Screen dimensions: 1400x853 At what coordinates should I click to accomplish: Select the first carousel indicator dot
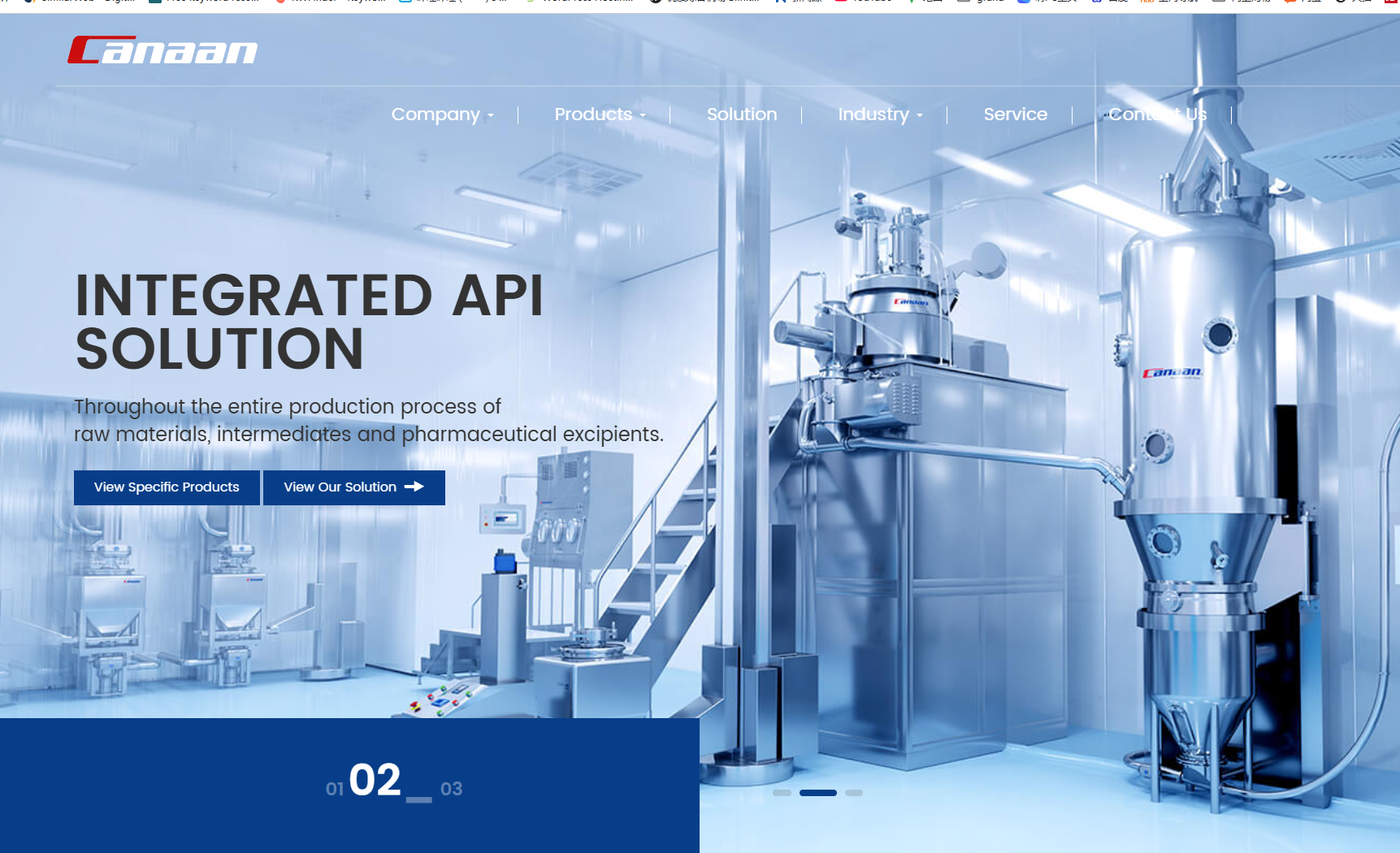782,792
